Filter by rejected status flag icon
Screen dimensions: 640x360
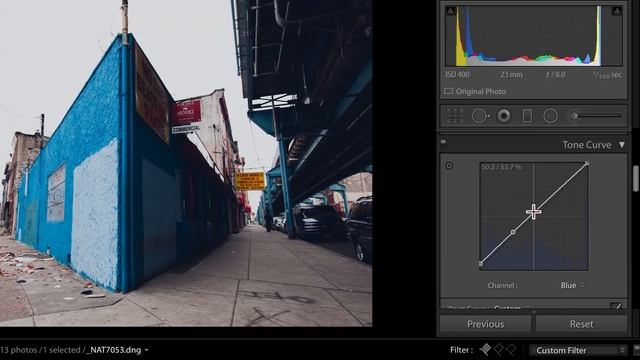511,349
